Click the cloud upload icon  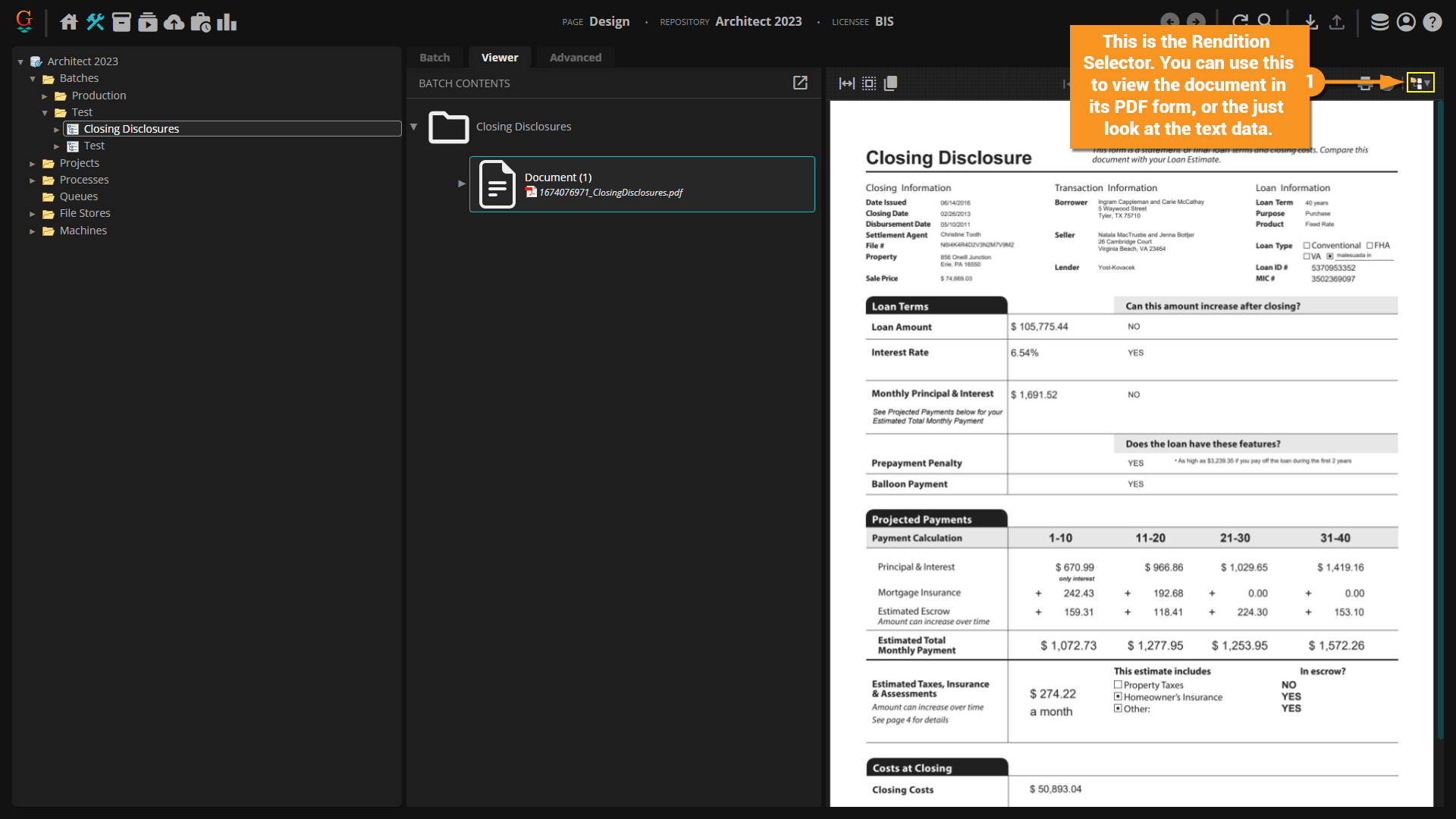(174, 22)
